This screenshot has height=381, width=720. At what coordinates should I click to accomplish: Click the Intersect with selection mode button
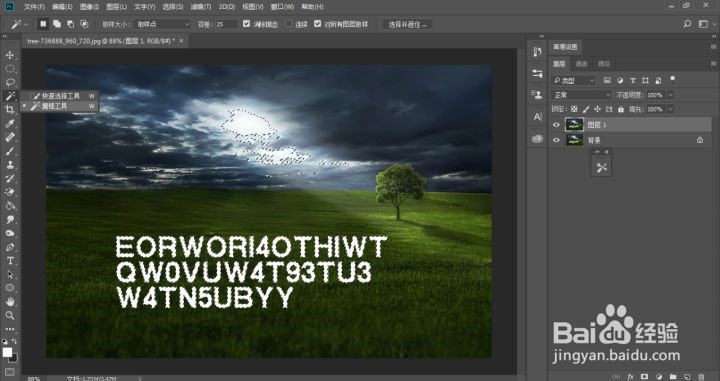(x=84, y=24)
